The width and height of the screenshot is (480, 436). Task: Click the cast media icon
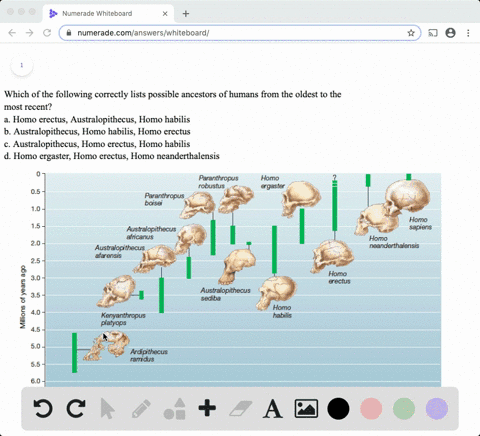pos(433,33)
